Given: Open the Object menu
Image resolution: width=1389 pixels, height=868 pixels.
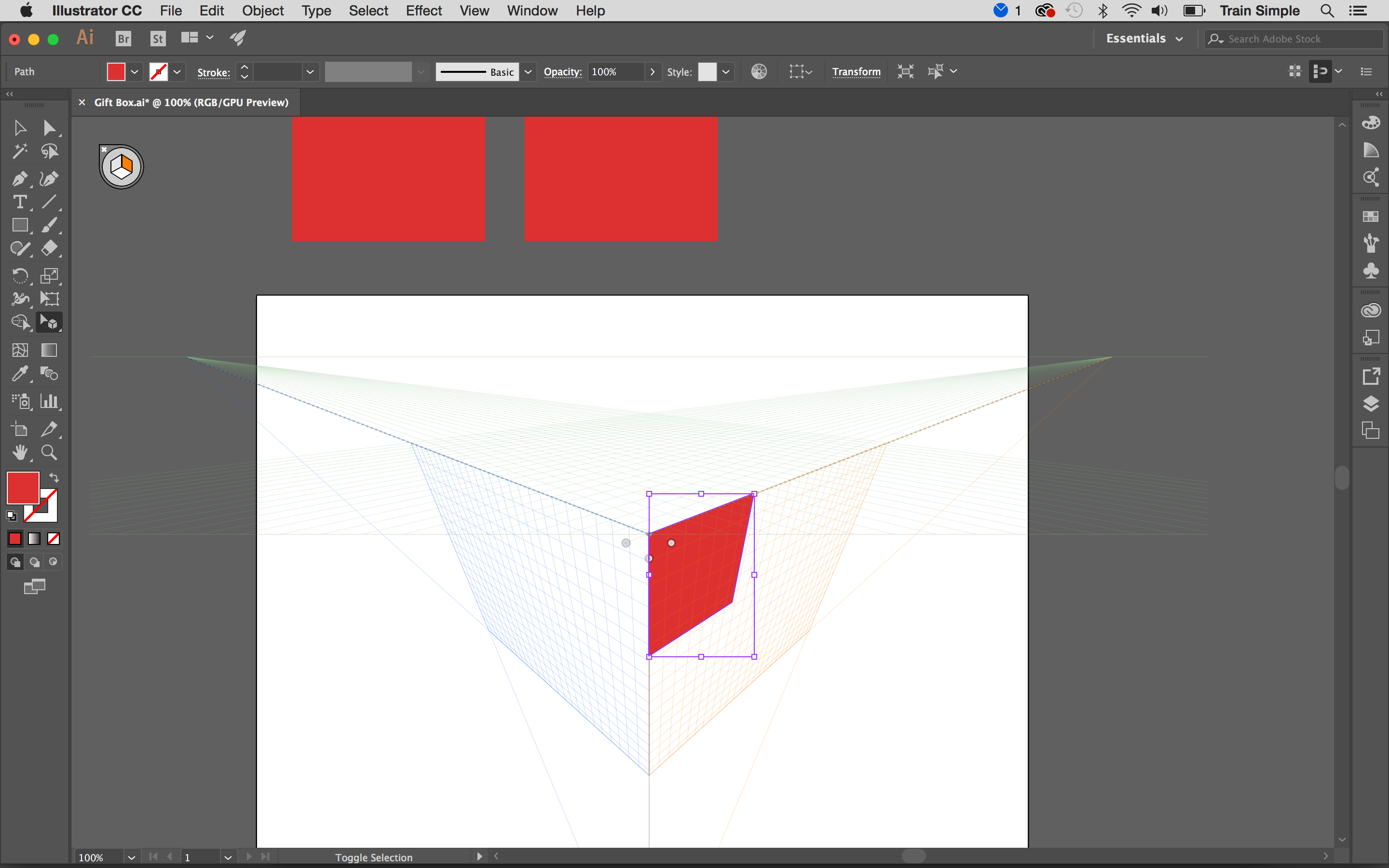Looking at the screenshot, I should tap(260, 11).
